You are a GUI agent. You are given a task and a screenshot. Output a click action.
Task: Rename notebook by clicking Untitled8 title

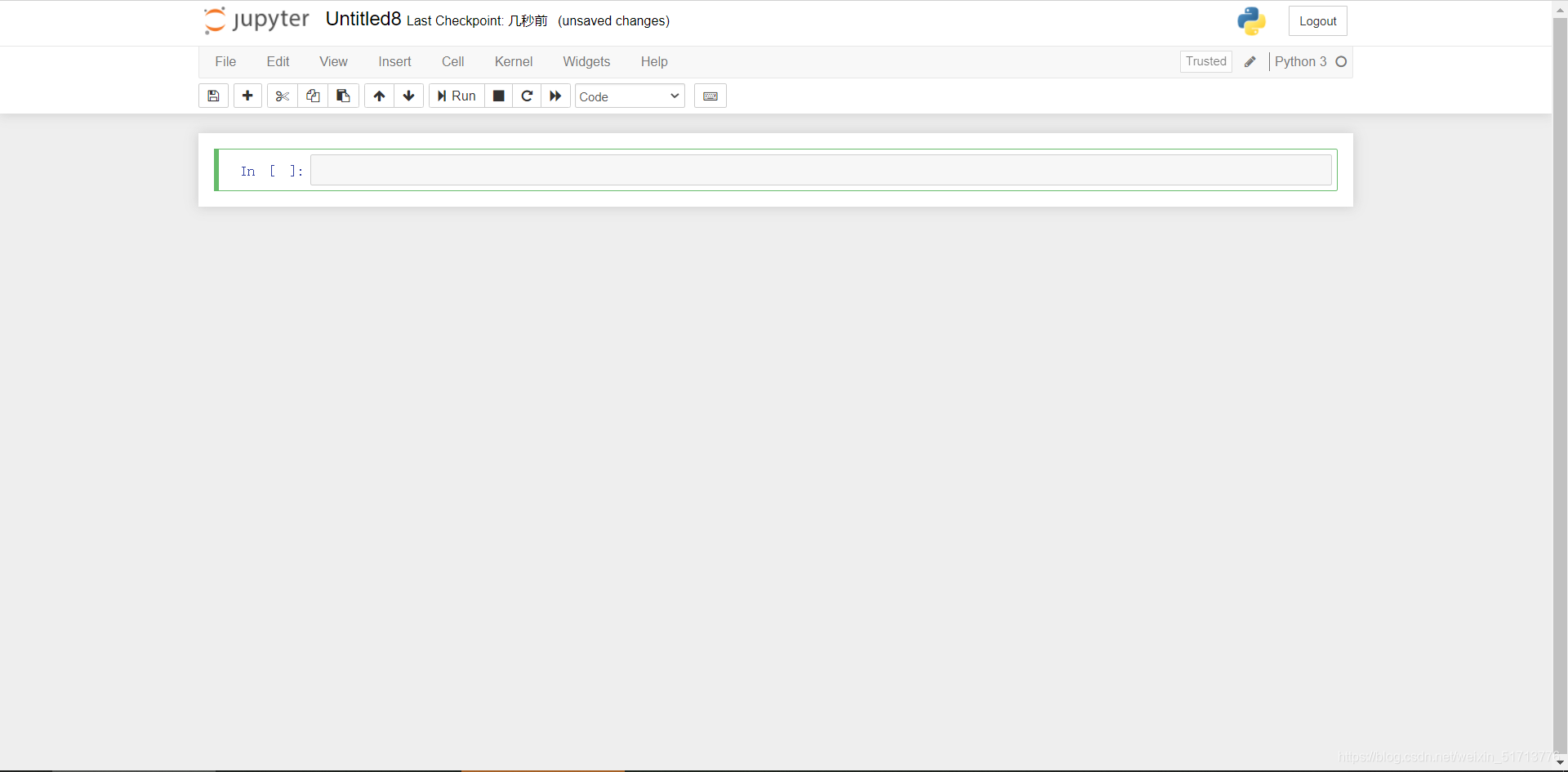(363, 20)
